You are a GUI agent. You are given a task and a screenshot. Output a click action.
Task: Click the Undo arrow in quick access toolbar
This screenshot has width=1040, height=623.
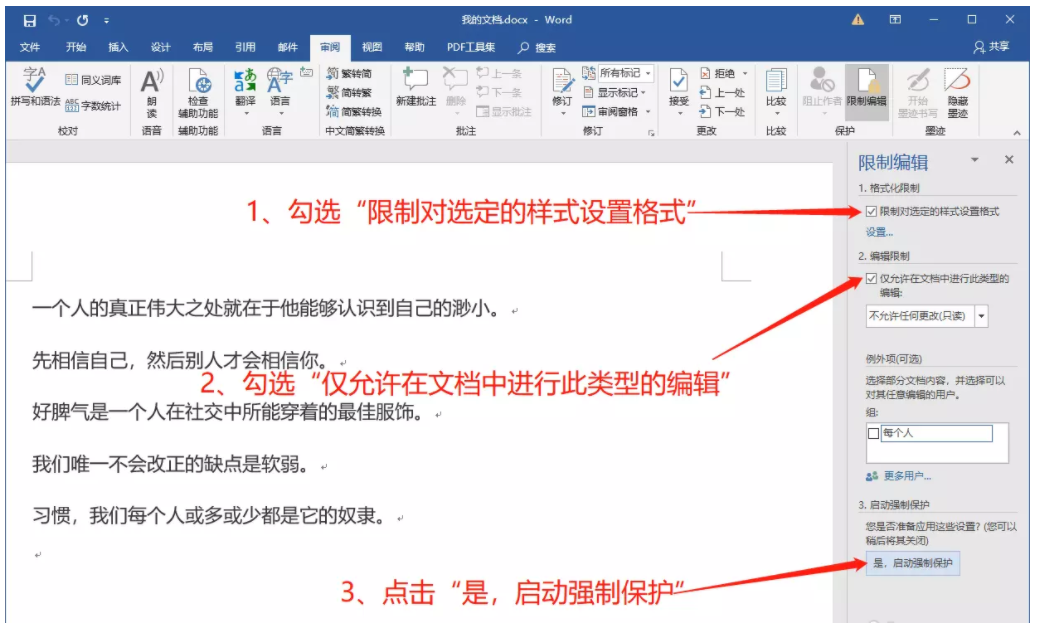pos(54,21)
